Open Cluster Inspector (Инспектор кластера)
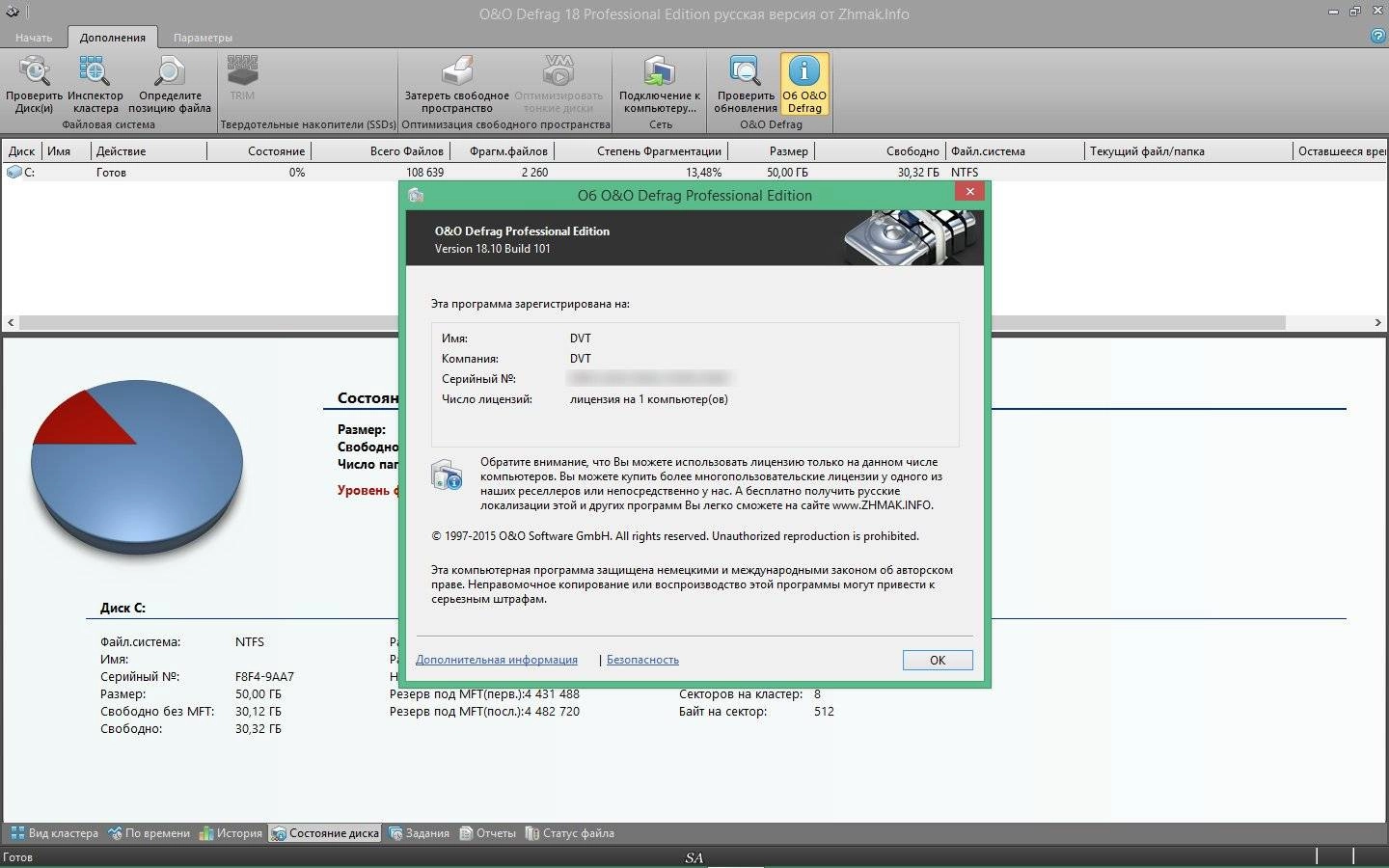The image size is (1389, 868). (x=95, y=84)
